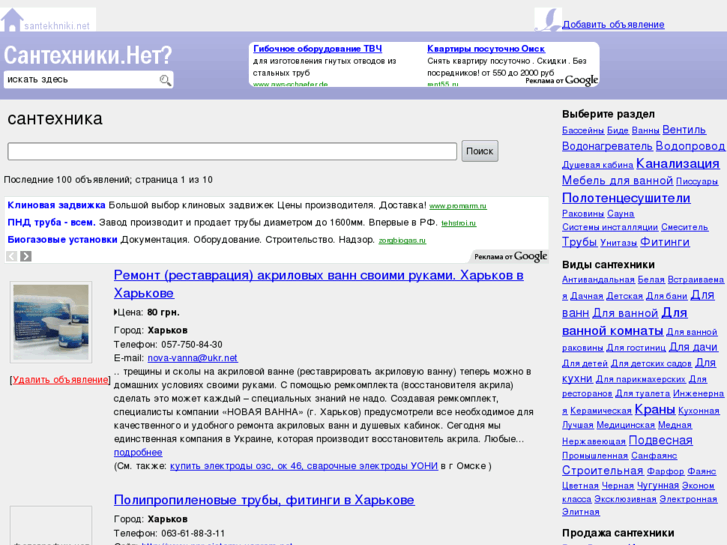Choose Кухонная type
The image size is (727, 545).
click(699, 411)
